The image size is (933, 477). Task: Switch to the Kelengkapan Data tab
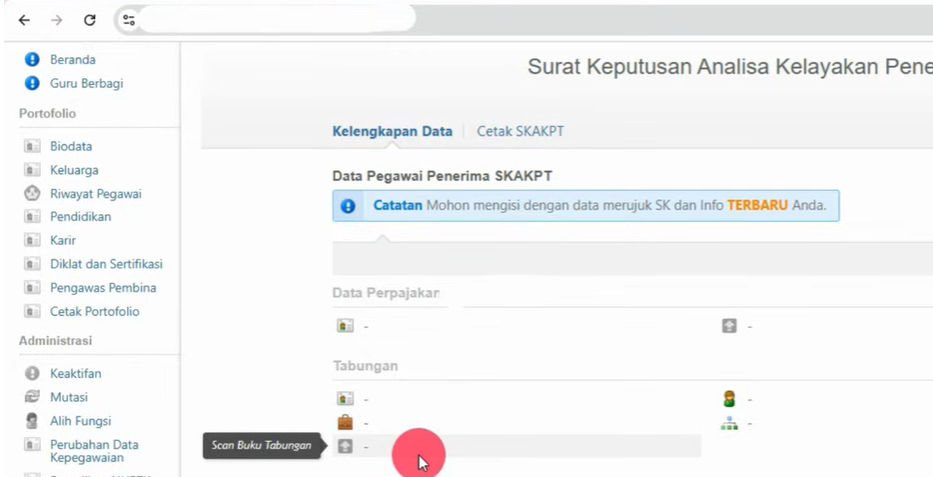pyautogui.click(x=392, y=131)
